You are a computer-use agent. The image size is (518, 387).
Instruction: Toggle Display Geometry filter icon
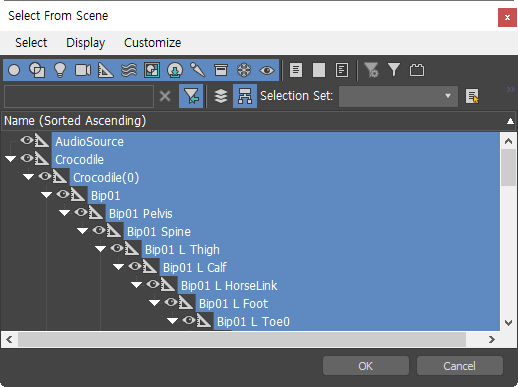14,70
